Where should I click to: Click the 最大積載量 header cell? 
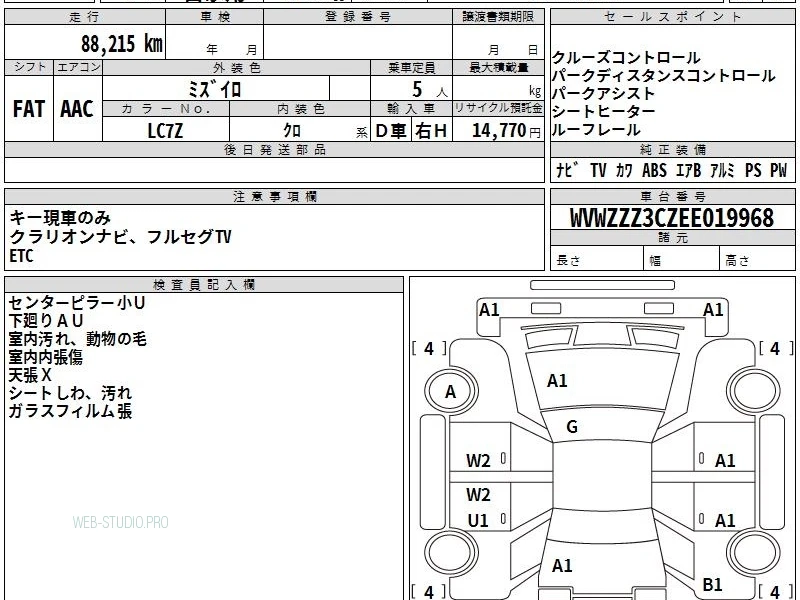point(498,68)
